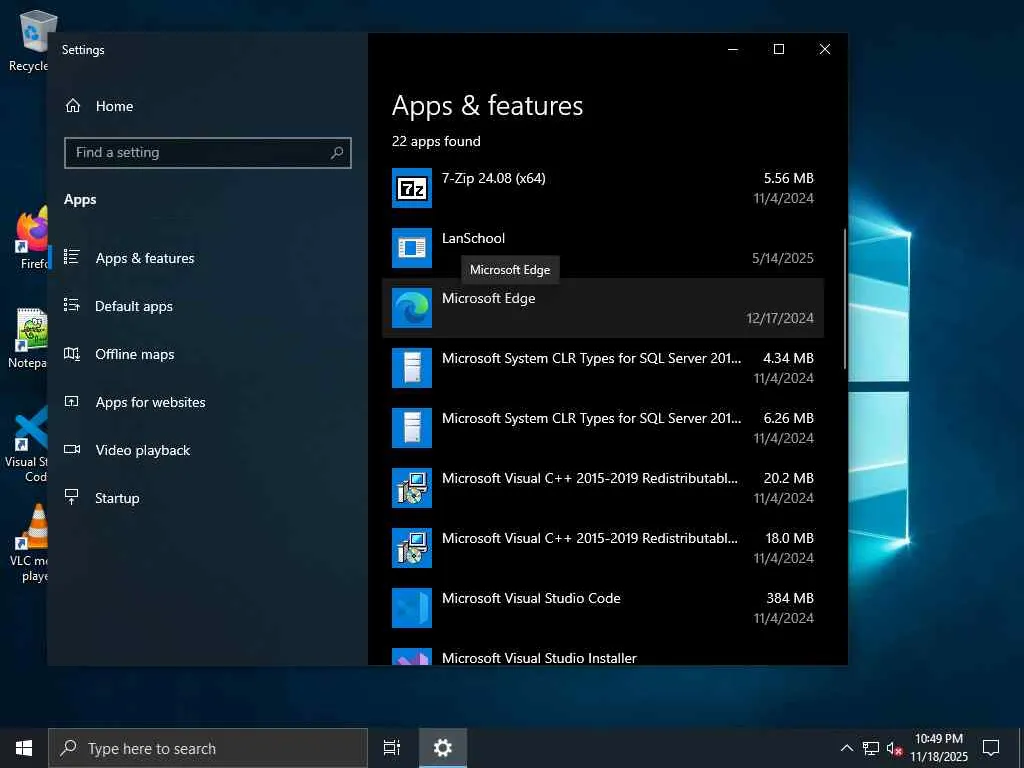The height and width of the screenshot is (768, 1024).
Task: Click the Microsoft Edge logo icon
Action: (x=411, y=308)
